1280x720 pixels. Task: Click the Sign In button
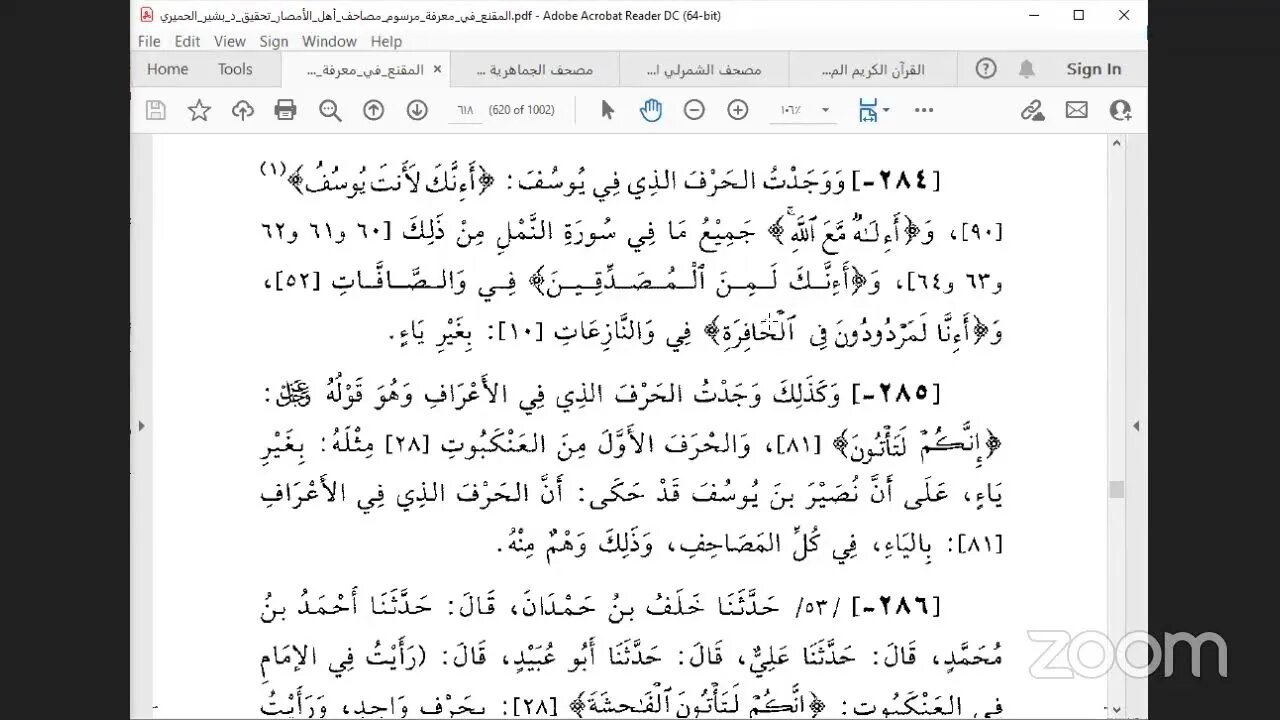pos(1094,69)
